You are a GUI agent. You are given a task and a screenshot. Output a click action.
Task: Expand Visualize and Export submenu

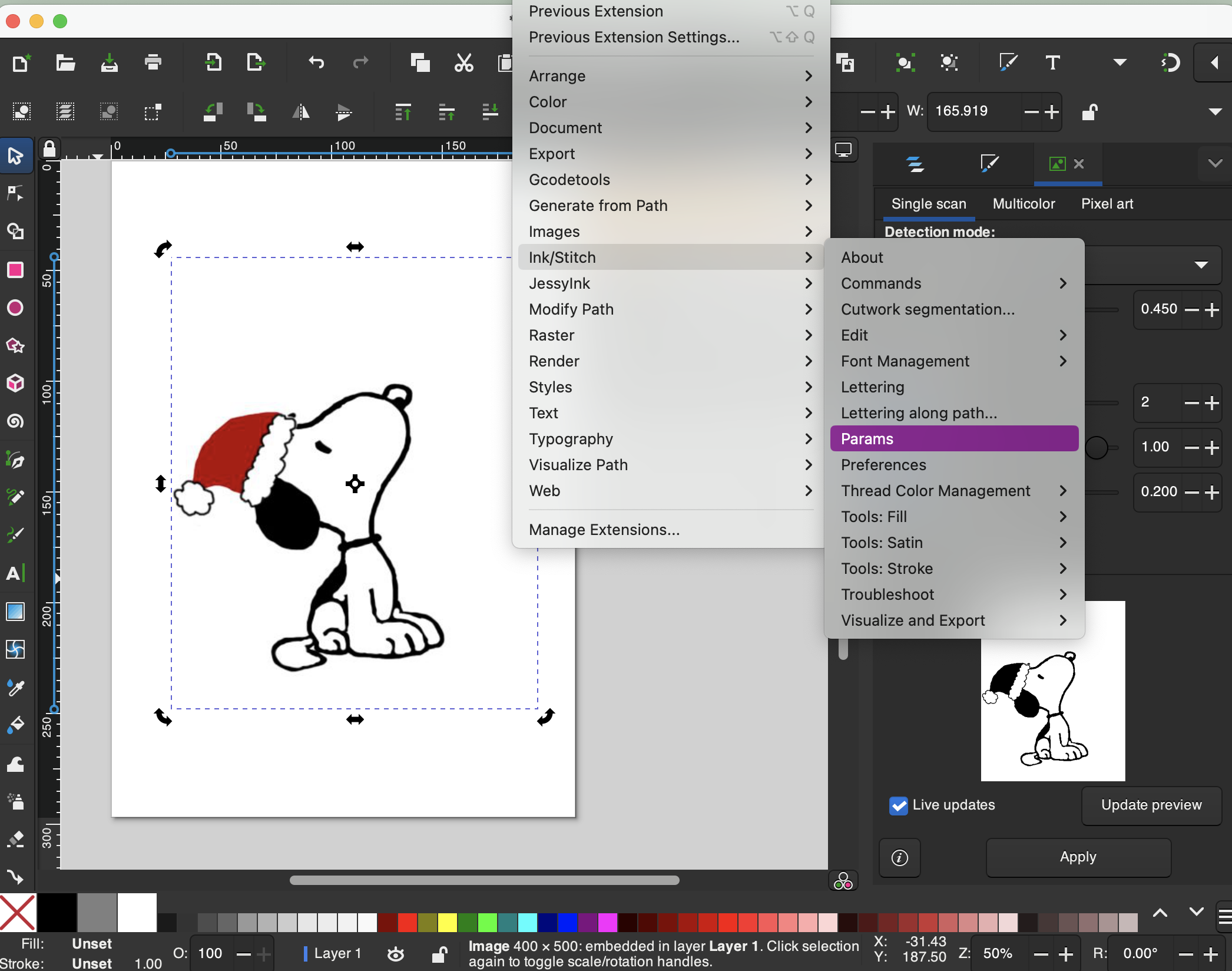954,620
